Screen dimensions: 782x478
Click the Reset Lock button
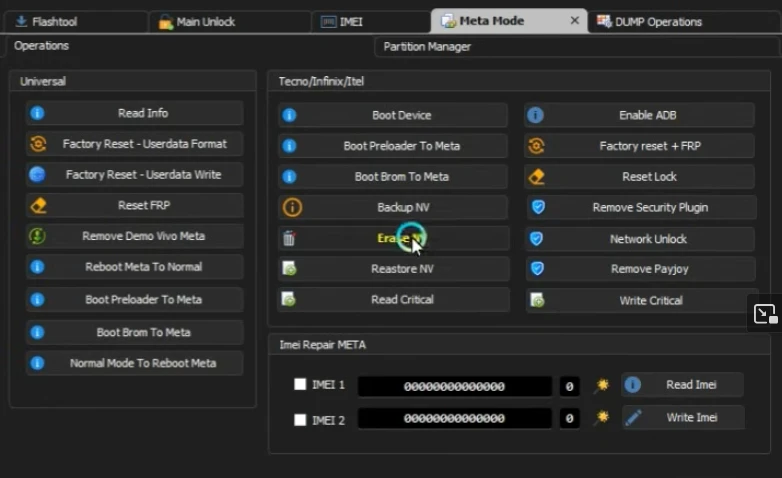(640, 177)
